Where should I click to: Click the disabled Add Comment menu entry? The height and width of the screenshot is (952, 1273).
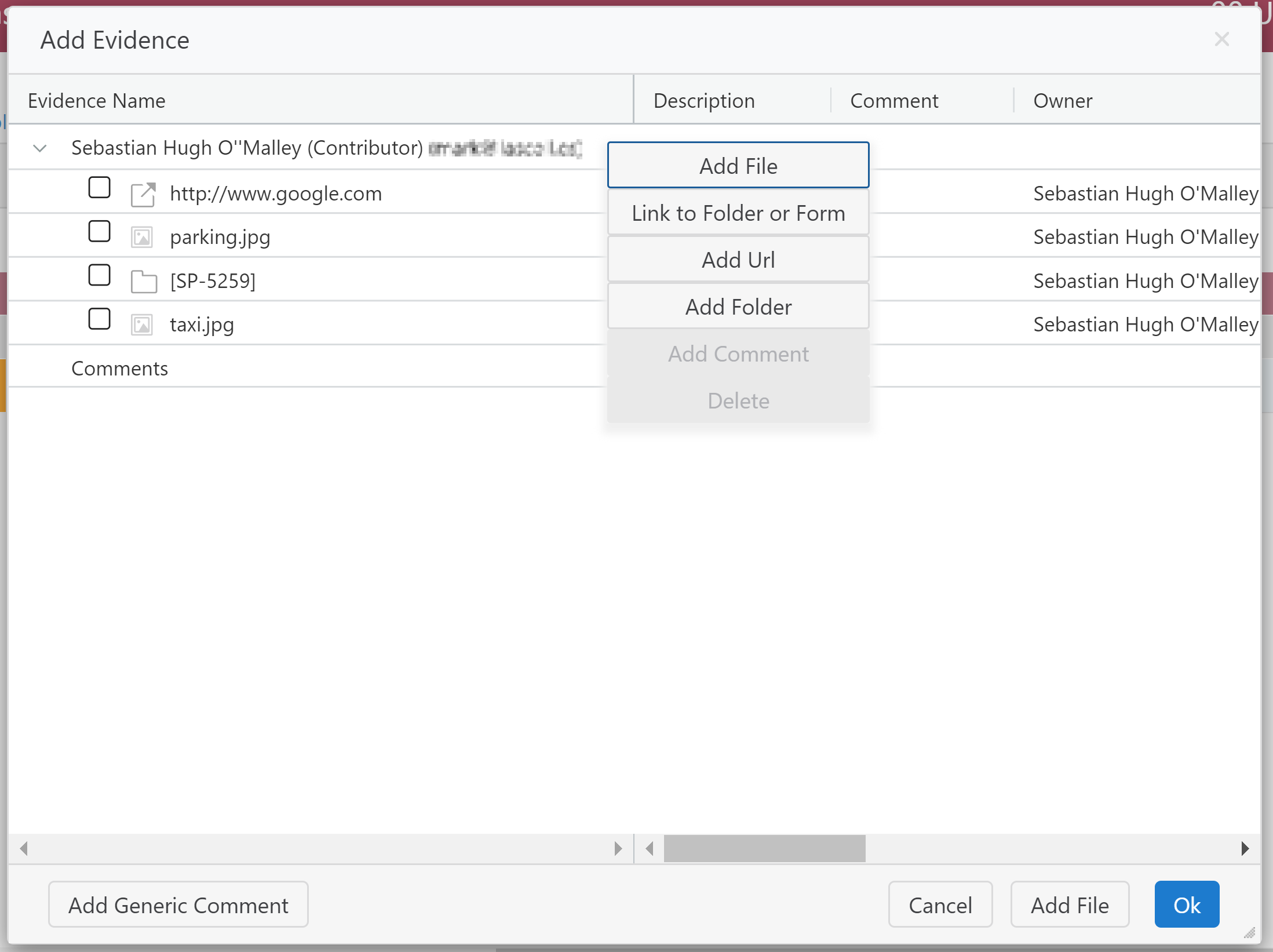[738, 353]
